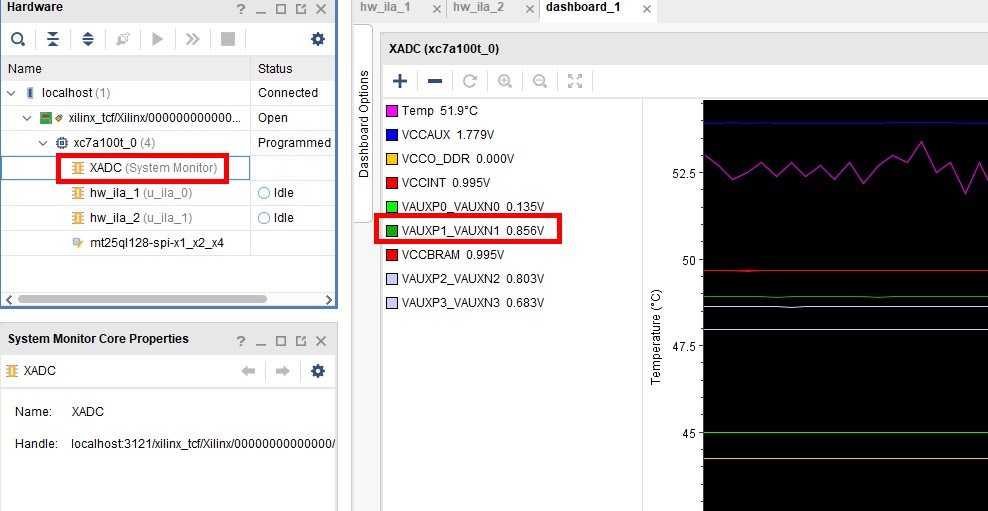Select hw_ila_2 (u_ila_1) in hardware tree

click(141, 218)
